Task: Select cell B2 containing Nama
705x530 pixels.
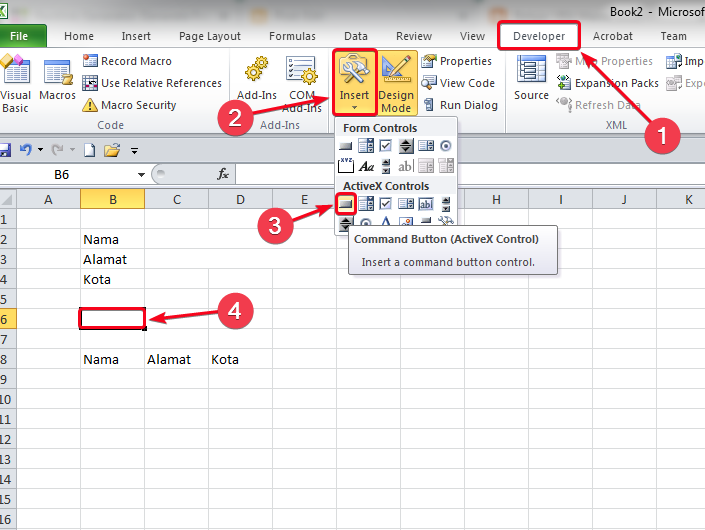Action: 113,239
